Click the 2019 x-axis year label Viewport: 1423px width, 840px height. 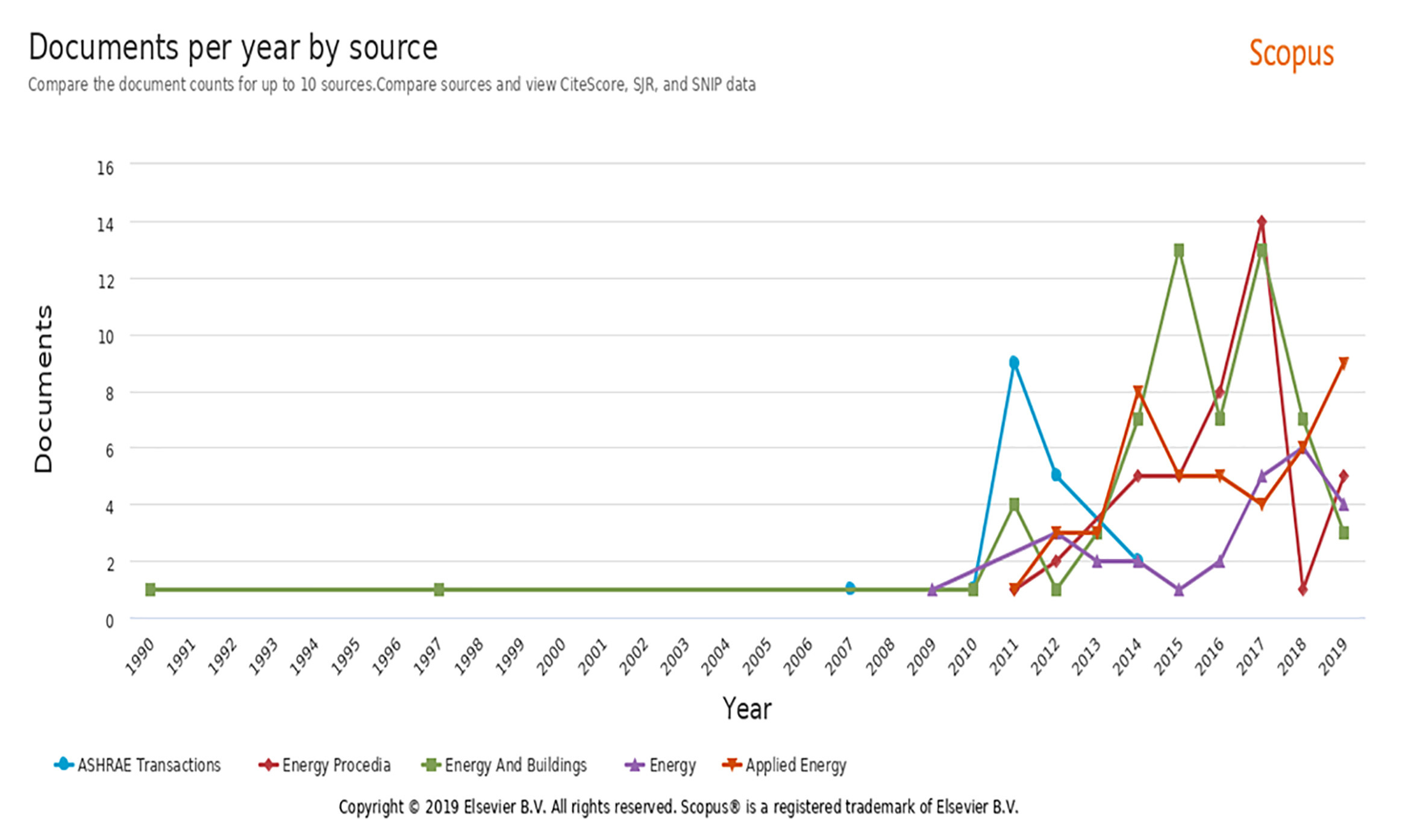1333,657
